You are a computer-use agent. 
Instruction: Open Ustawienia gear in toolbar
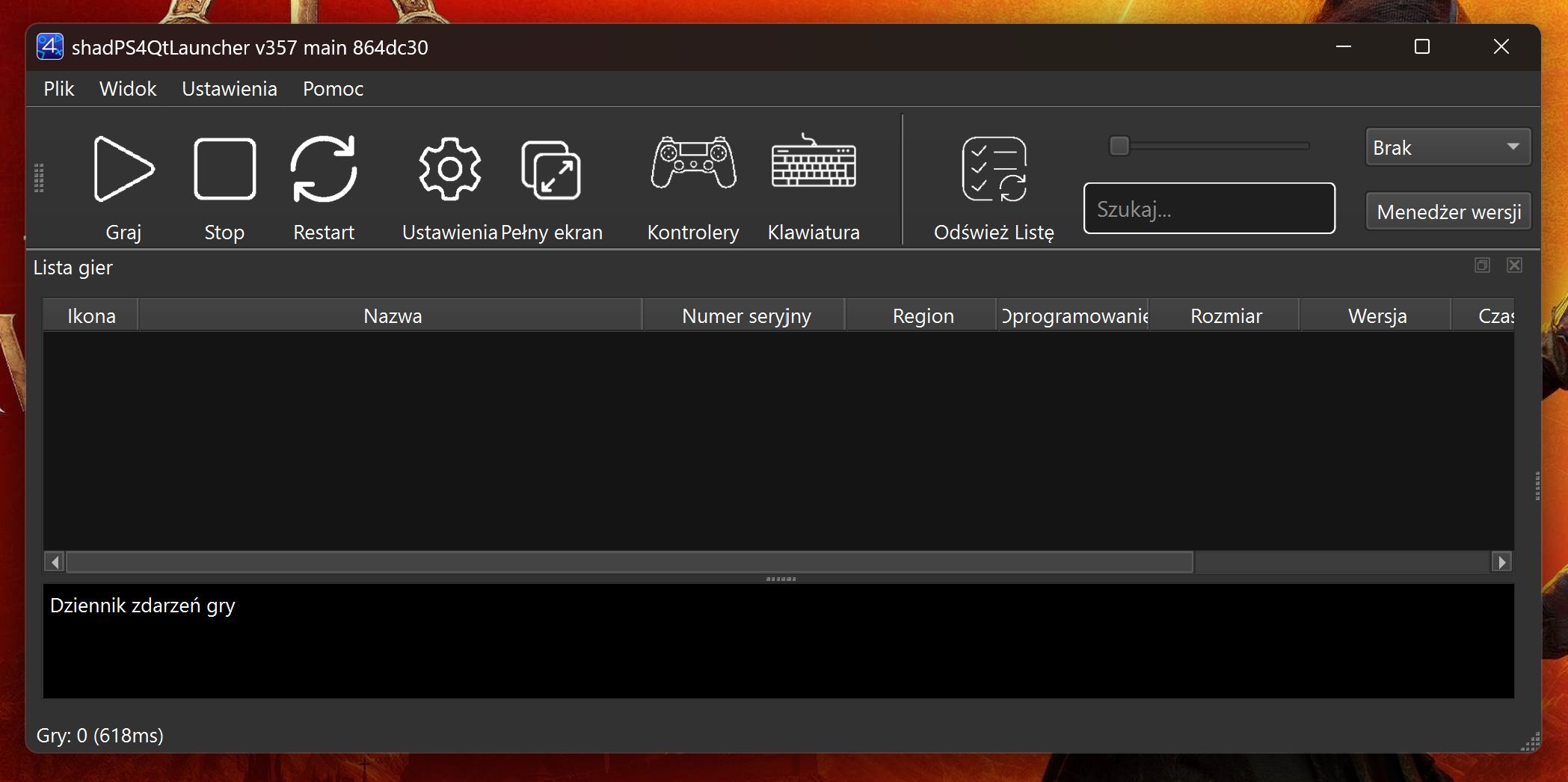(449, 169)
